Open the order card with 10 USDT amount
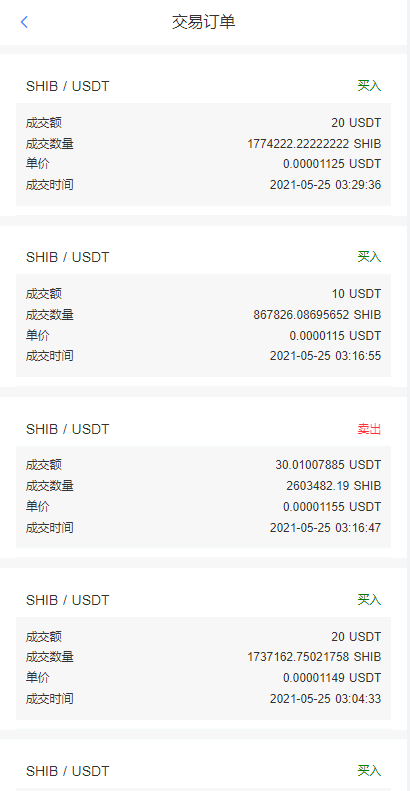The width and height of the screenshot is (410, 791). [x=203, y=306]
